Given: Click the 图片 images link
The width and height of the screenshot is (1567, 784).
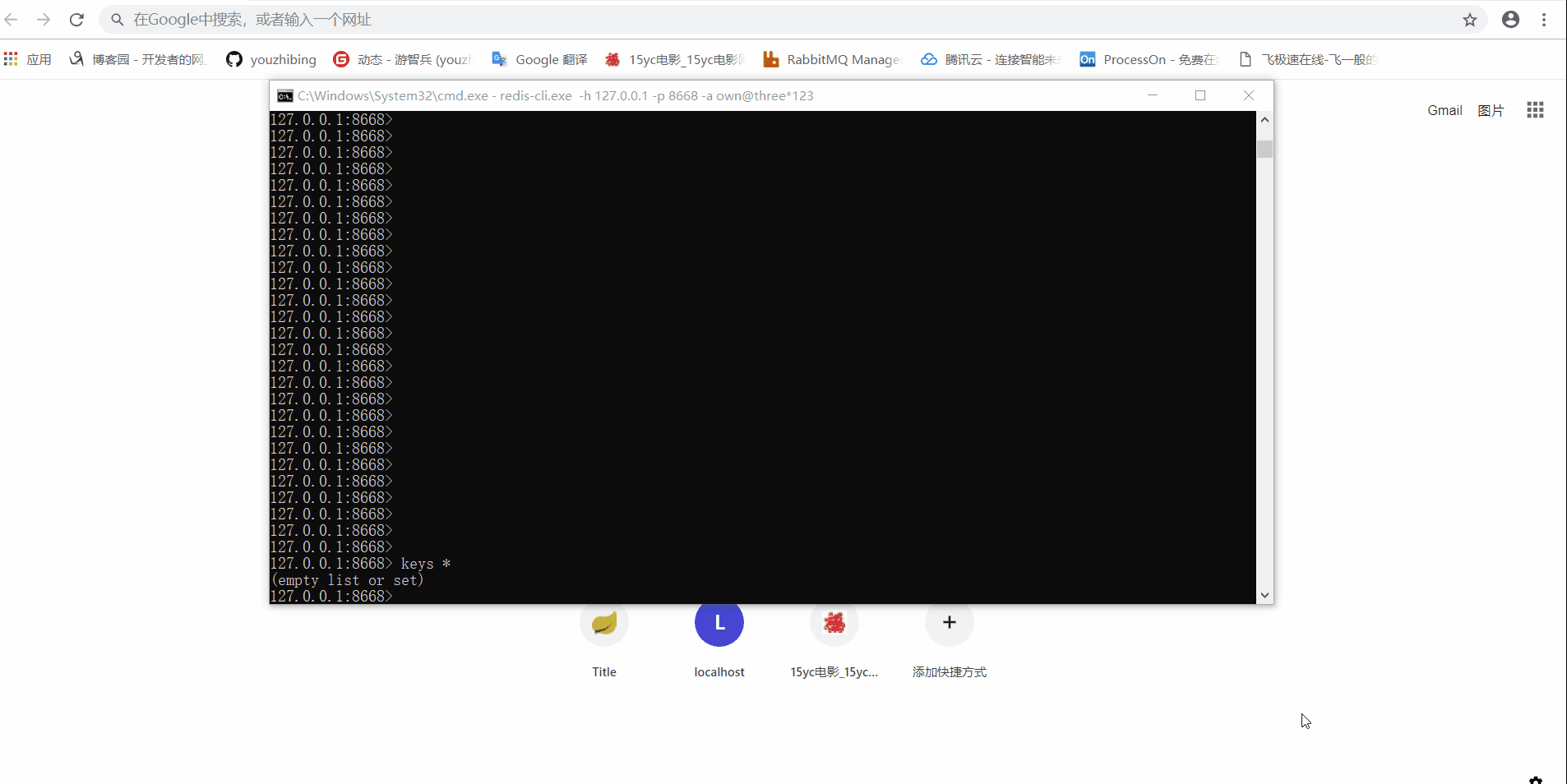Looking at the screenshot, I should point(1491,110).
